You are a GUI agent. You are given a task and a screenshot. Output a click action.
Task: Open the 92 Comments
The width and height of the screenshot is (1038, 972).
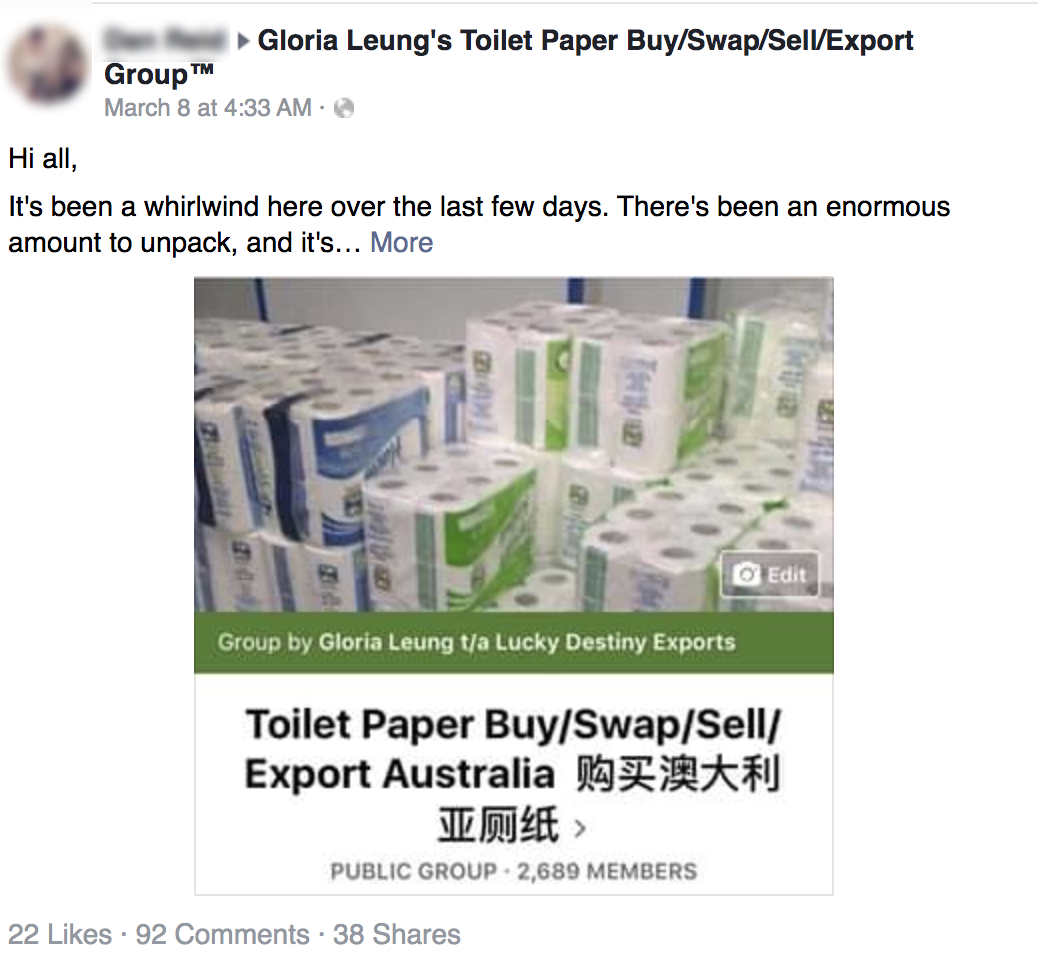[x=222, y=934]
